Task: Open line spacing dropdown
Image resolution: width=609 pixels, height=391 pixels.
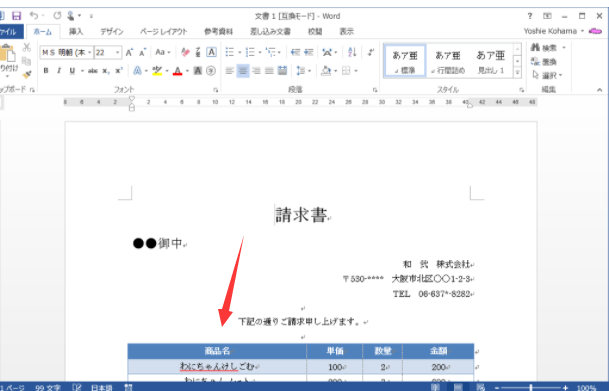Action: (304, 71)
